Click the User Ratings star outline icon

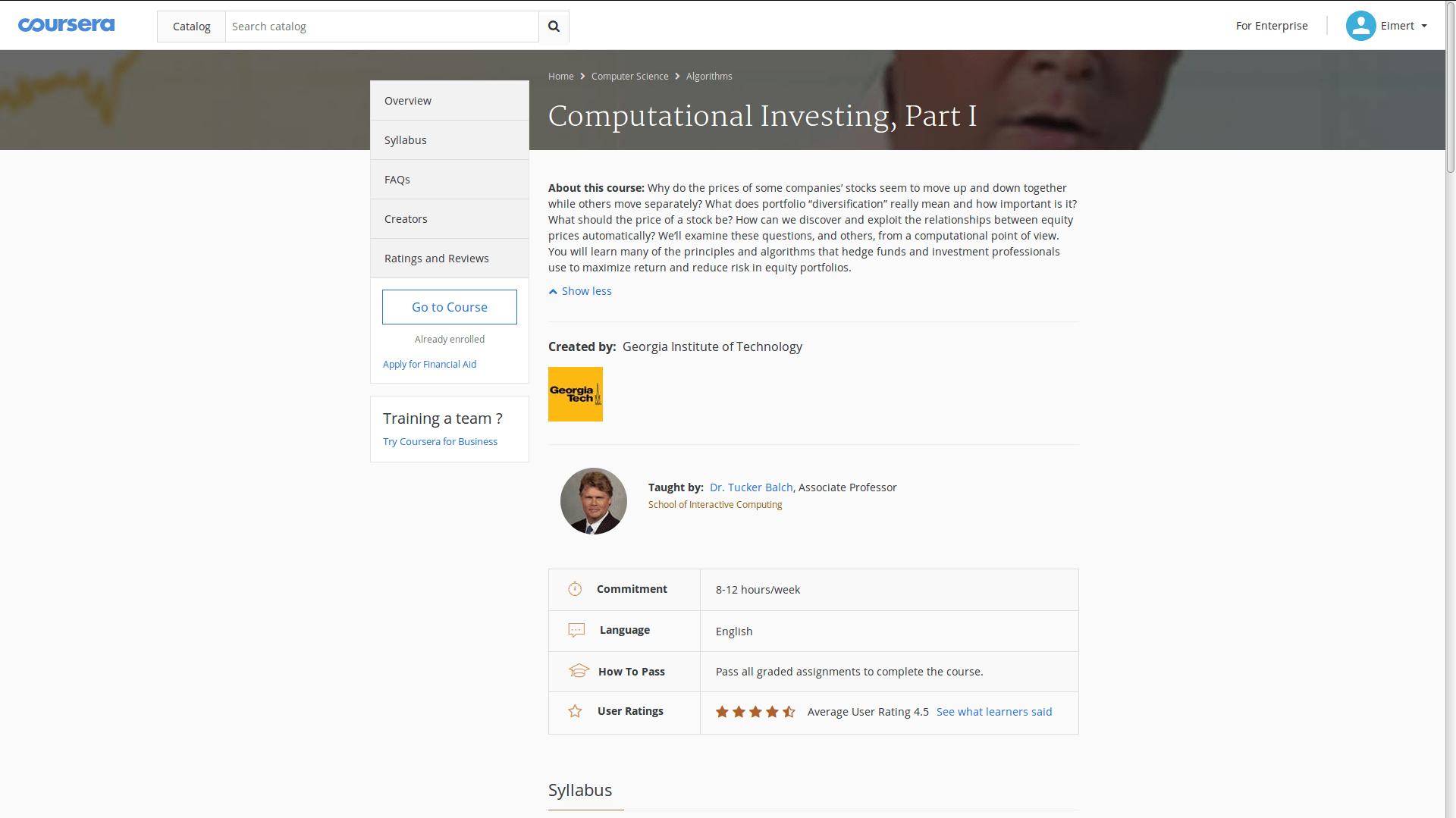[x=575, y=711]
